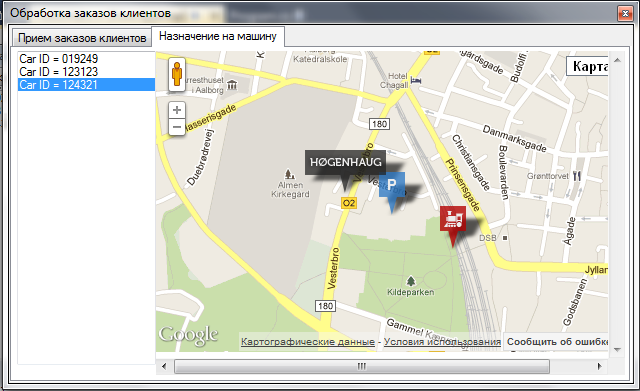Screen dimensions: 640x391
Task: Select the Назначение на машину tab
Action: click(218, 36)
